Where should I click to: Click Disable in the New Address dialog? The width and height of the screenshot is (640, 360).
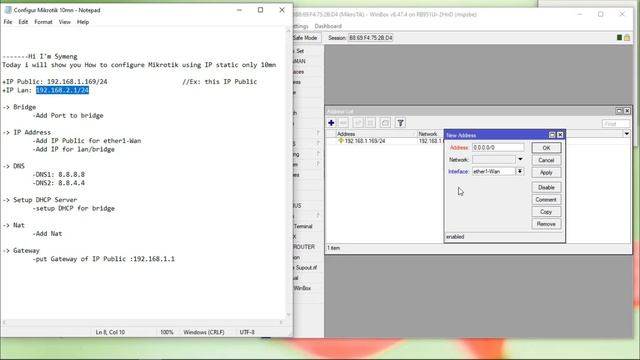coord(546,187)
